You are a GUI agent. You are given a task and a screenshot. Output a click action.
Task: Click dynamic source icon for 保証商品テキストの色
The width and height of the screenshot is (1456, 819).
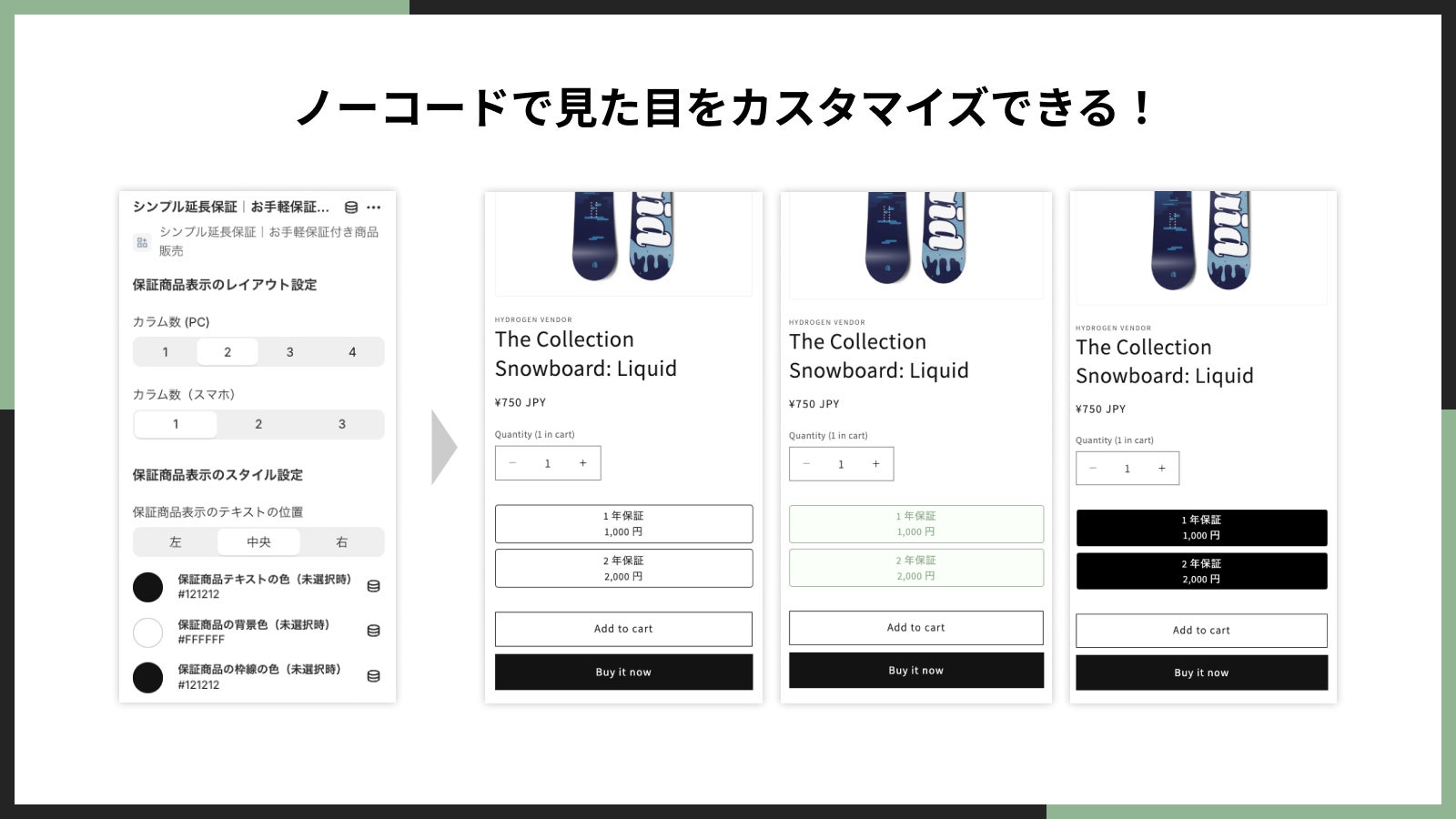pyautogui.click(x=373, y=586)
